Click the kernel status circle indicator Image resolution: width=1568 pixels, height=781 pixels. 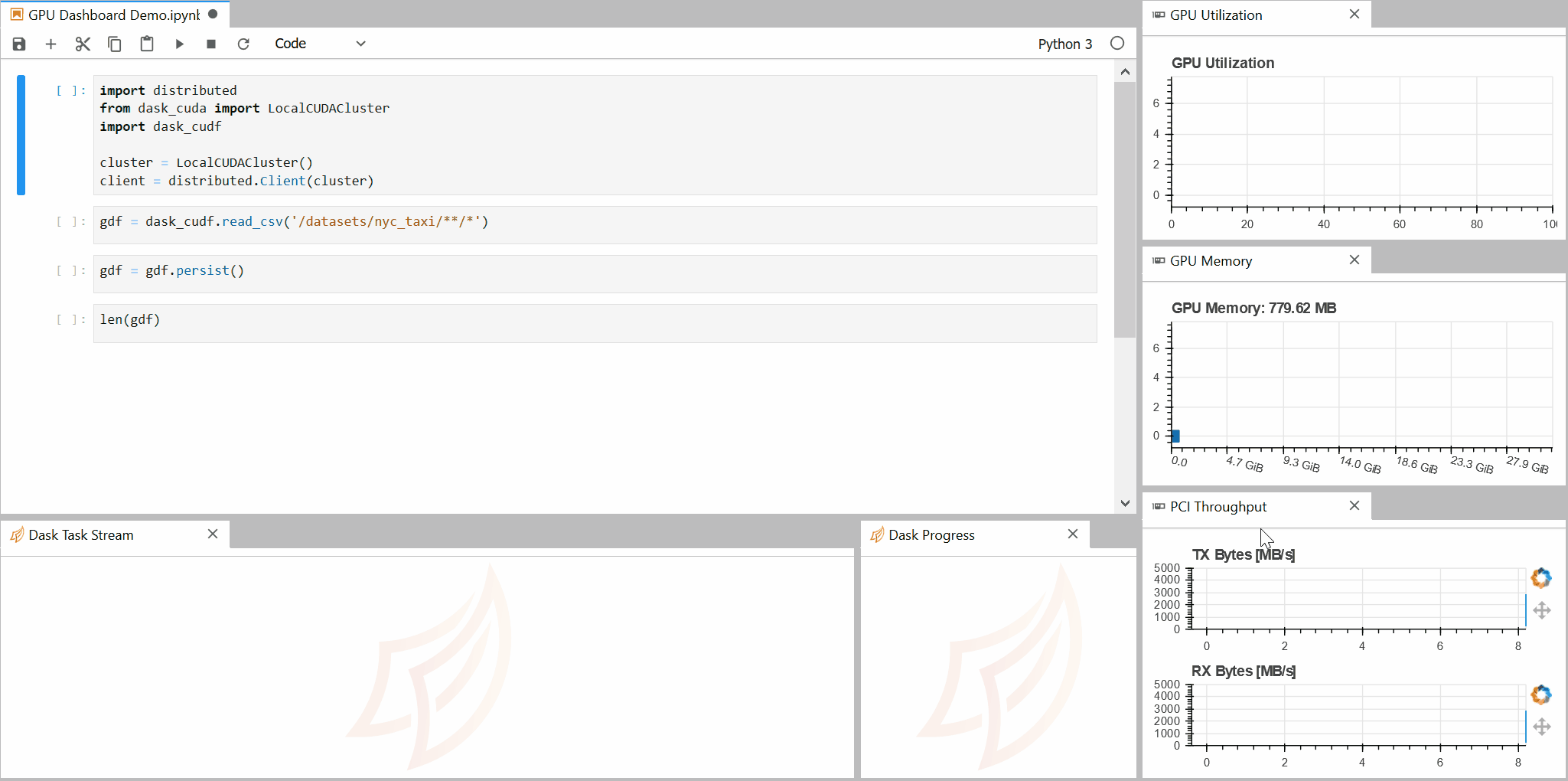click(x=1117, y=44)
